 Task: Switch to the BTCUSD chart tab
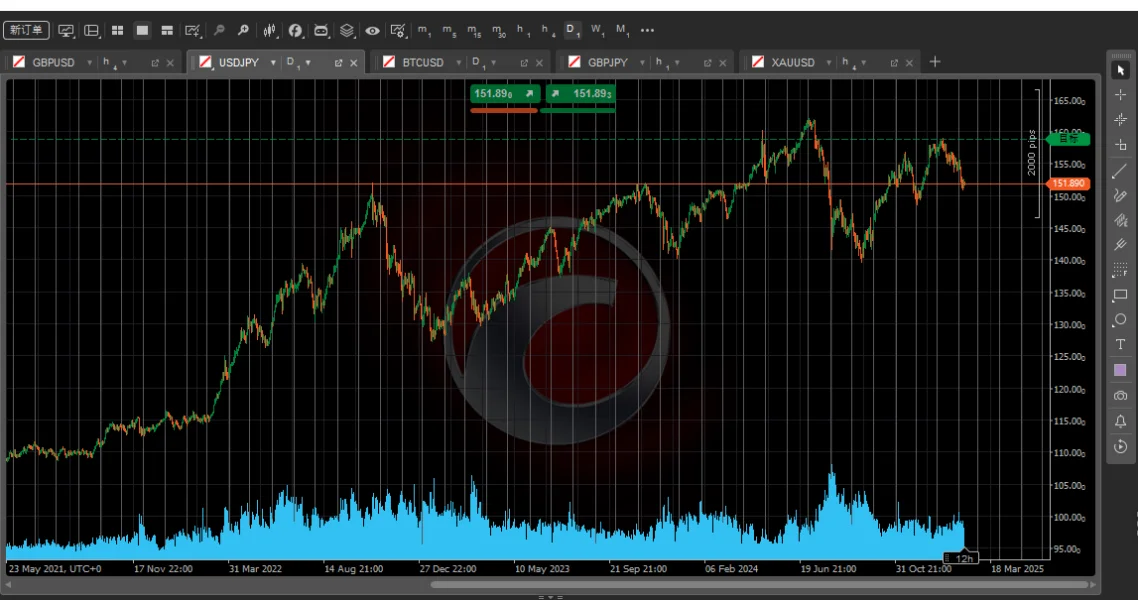tap(423, 63)
